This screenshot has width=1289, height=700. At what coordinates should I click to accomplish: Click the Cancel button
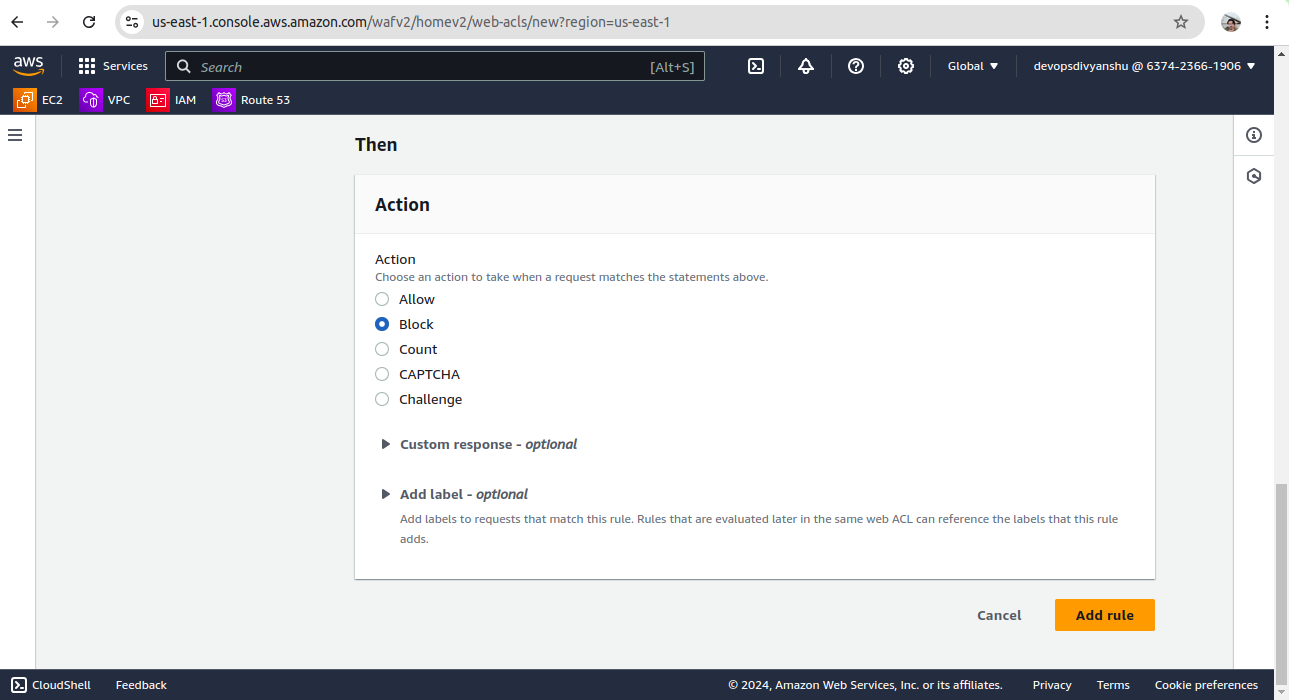[999, 615]
